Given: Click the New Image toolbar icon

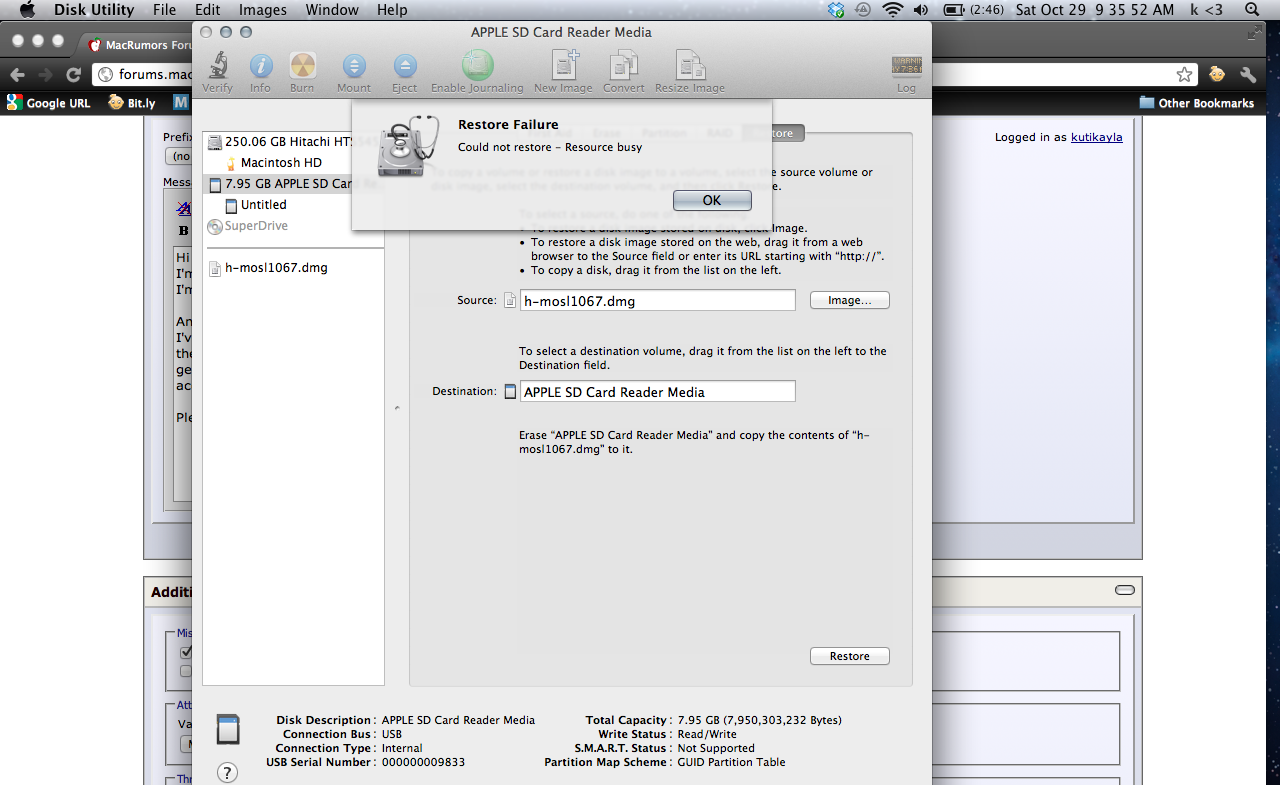Looking at the screenshot, I should 565,66.
